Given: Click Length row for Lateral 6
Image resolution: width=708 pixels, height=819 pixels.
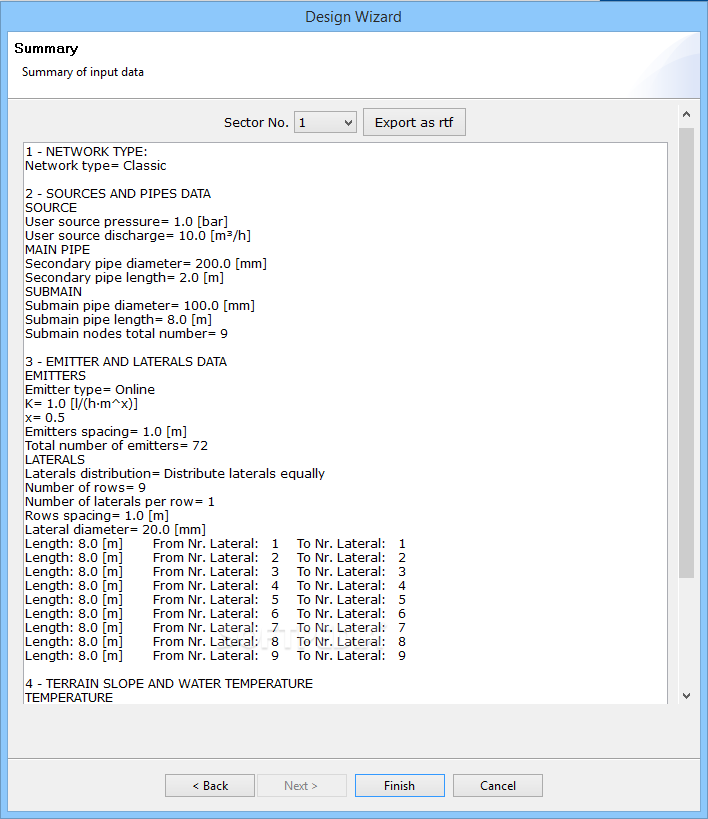Looking at the screenshot, I should click(x=215, y=614).
